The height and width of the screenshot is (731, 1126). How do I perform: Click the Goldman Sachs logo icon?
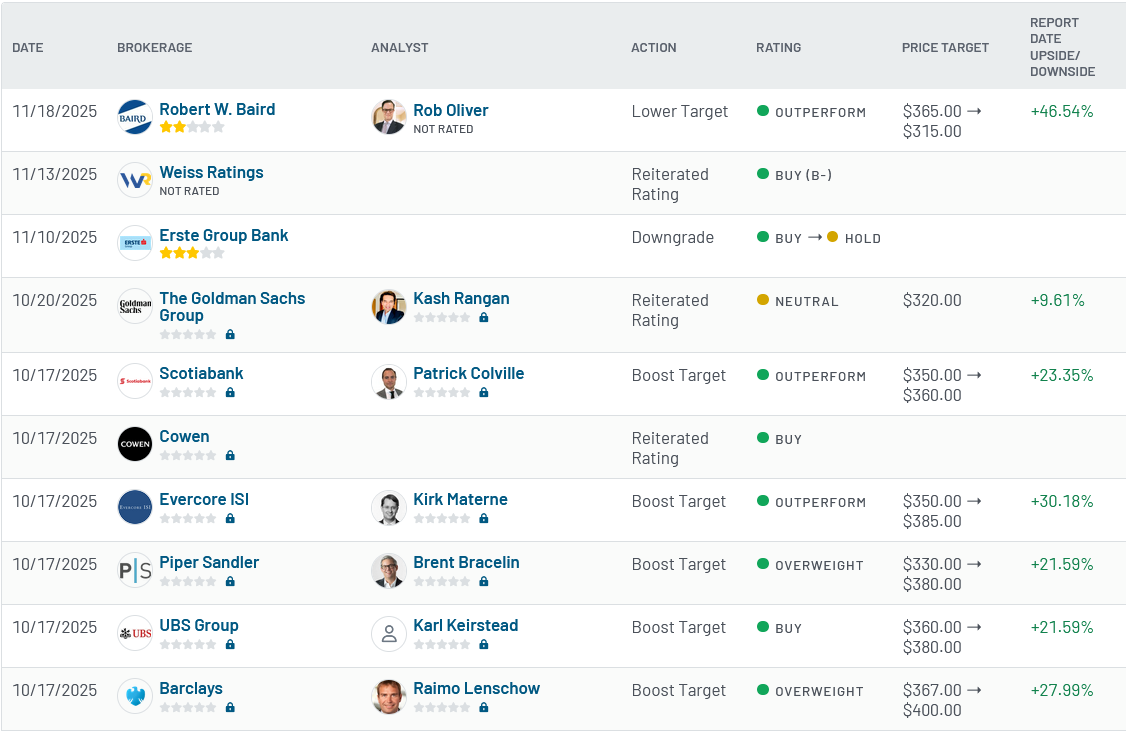click(x=135, y=306)
